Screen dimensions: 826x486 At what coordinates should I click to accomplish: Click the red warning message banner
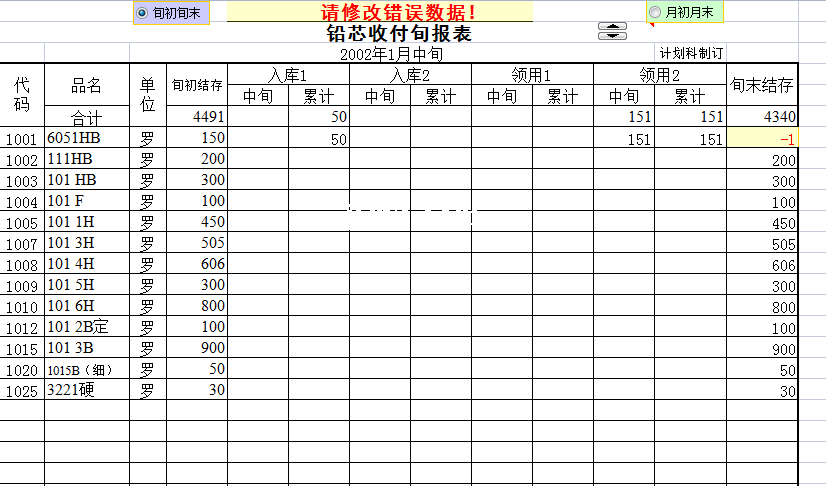[x=398, y=12]
